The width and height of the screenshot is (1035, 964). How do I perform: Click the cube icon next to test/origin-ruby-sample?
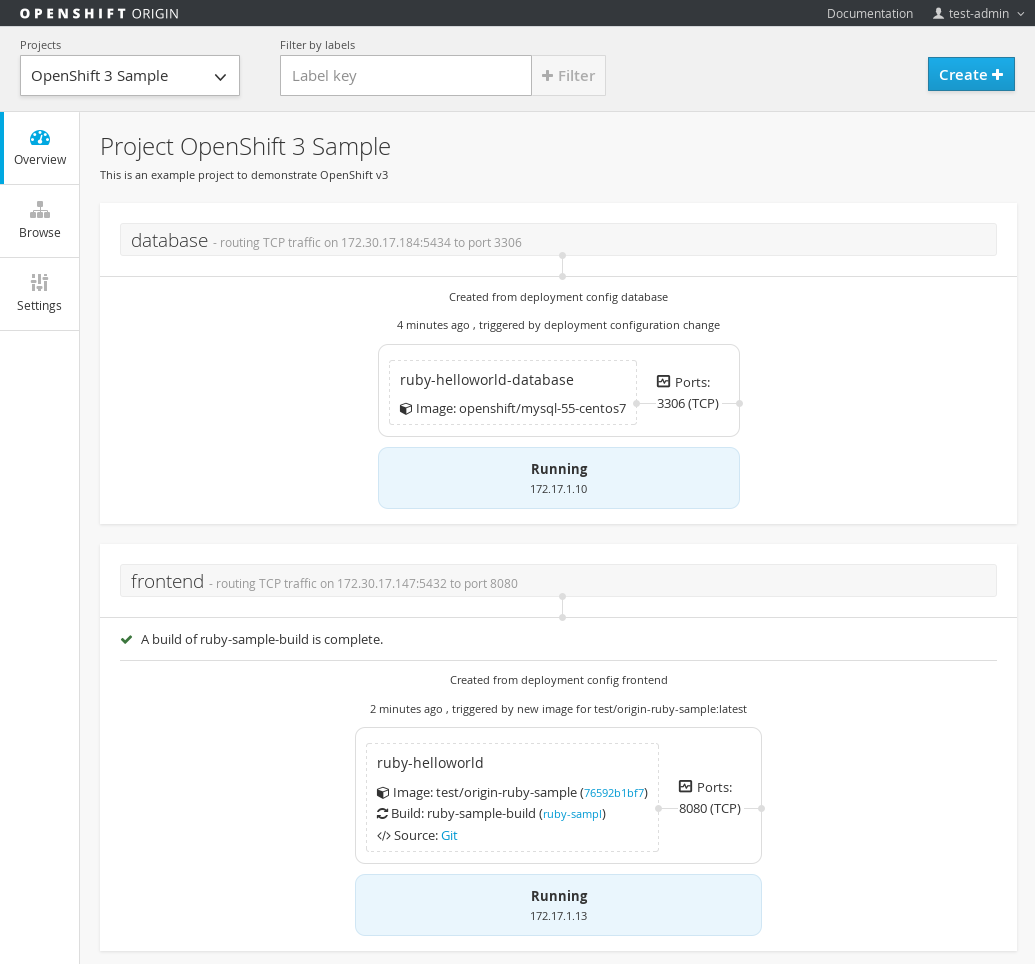383,792
